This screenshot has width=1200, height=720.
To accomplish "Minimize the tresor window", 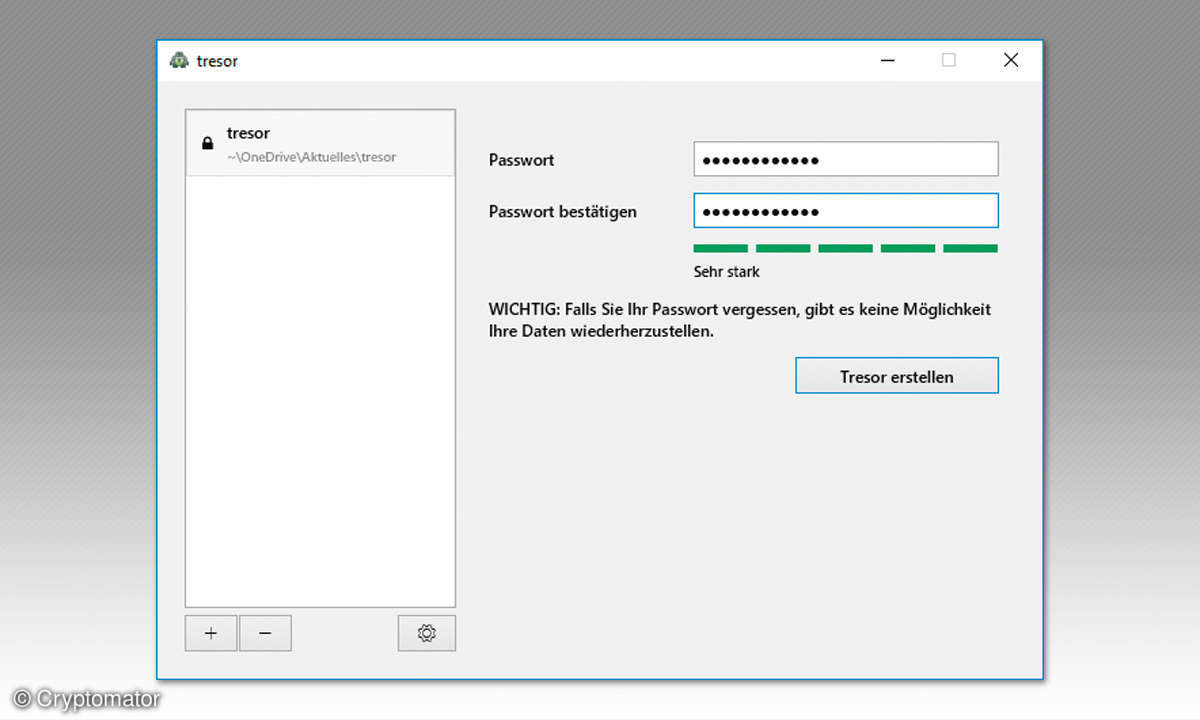I will point(888,60).
